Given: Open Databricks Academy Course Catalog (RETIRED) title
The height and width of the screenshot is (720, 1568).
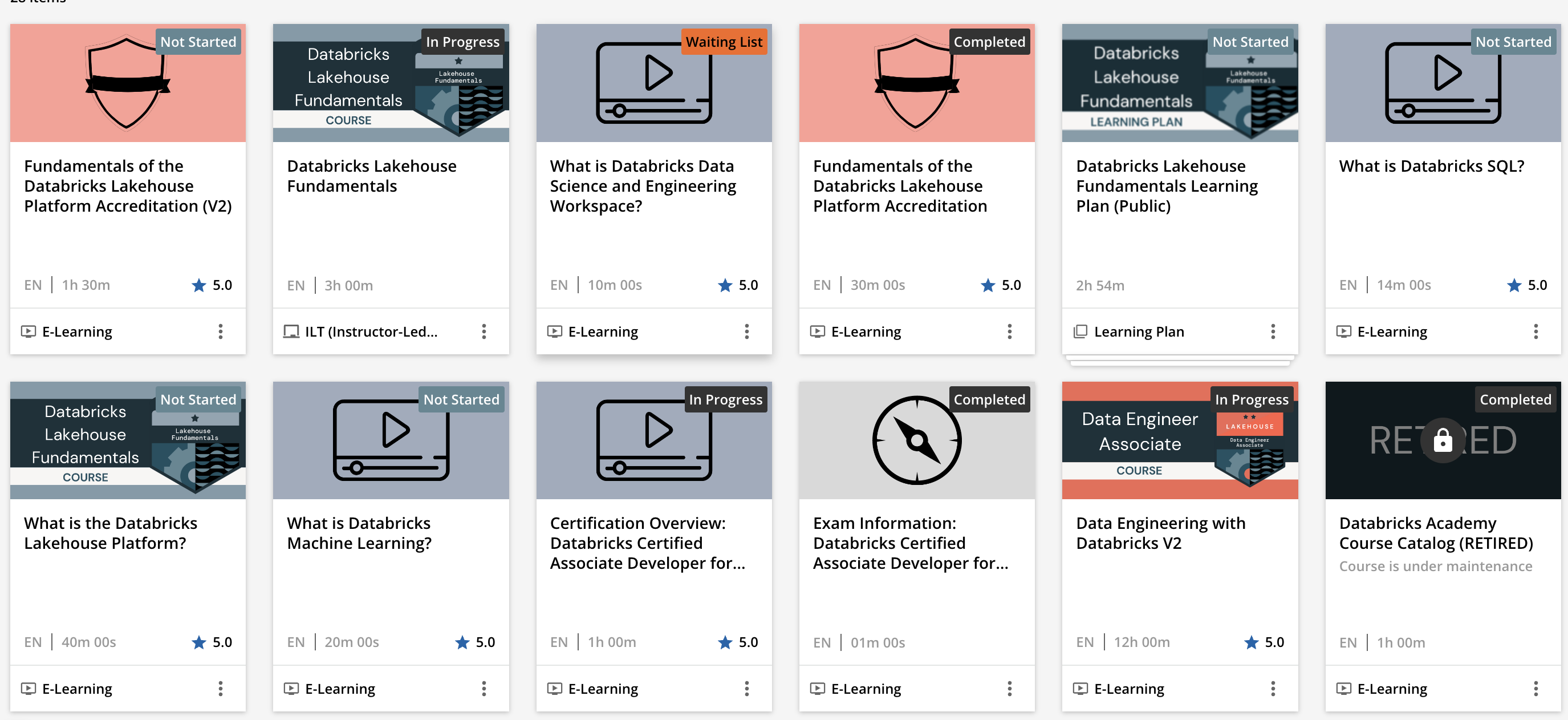Looking at the screenshot, I should tap(1436, 533).
